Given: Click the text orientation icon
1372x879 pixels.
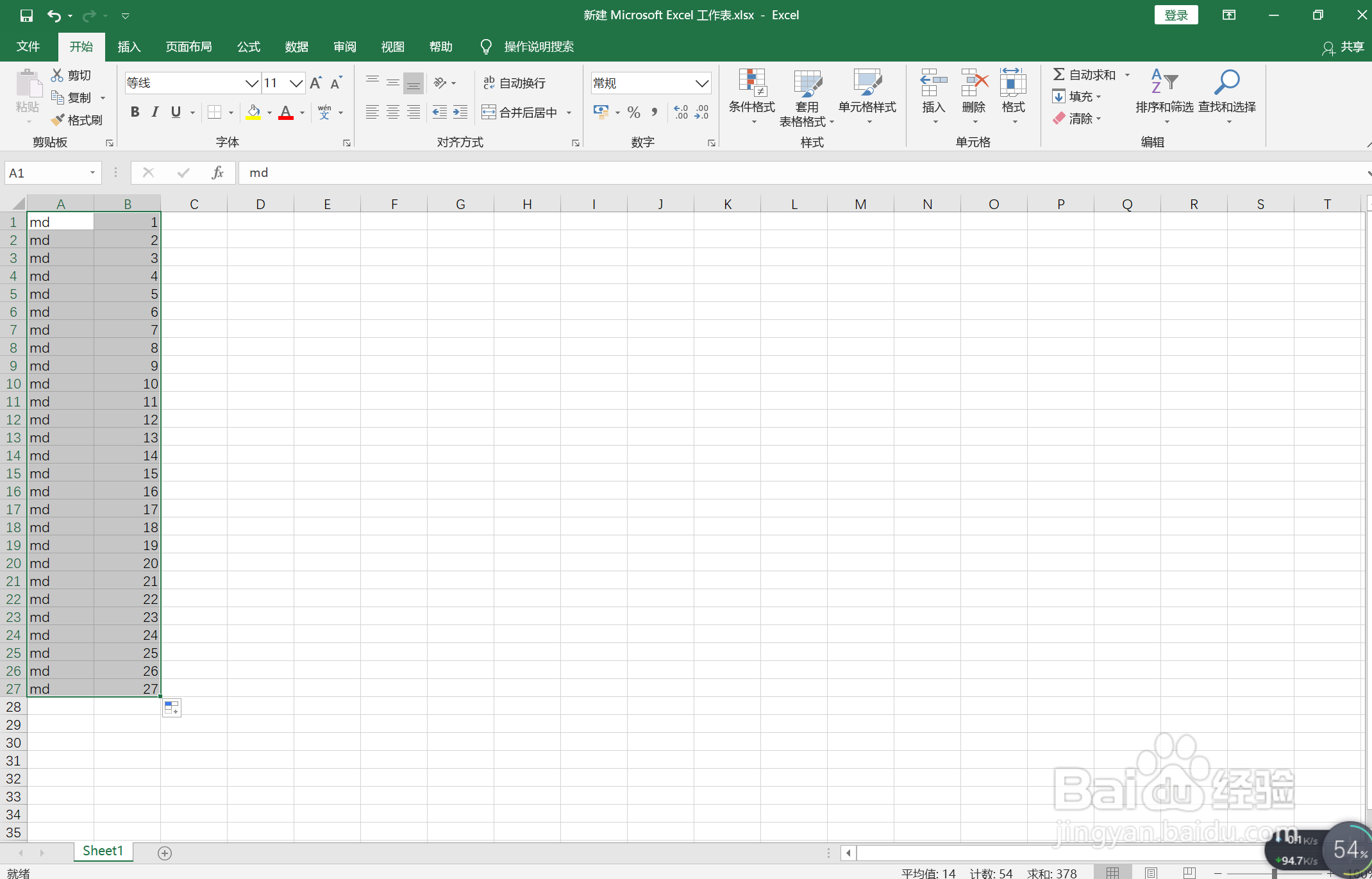Looking at the screenshot, I should tap(440, 83).
